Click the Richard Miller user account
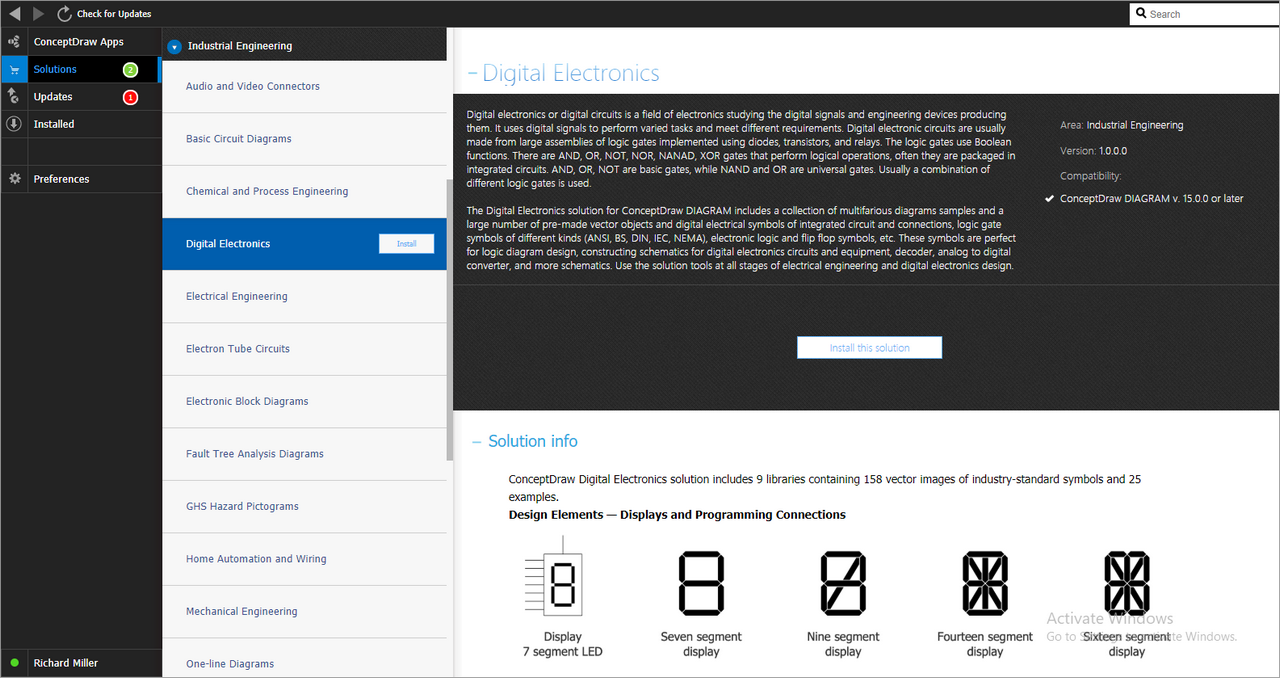This screenshot has height=678, width=1280. coord(66,663)
